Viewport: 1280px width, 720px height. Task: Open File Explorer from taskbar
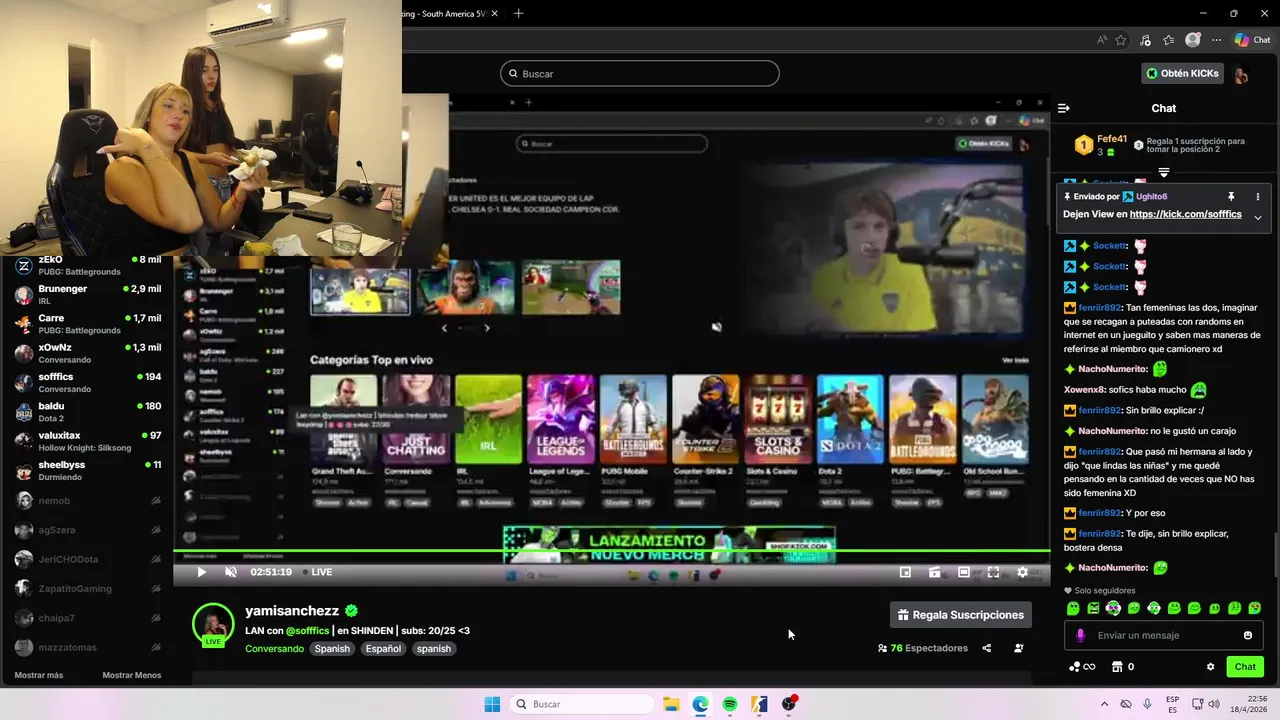(x=670, y=704)
